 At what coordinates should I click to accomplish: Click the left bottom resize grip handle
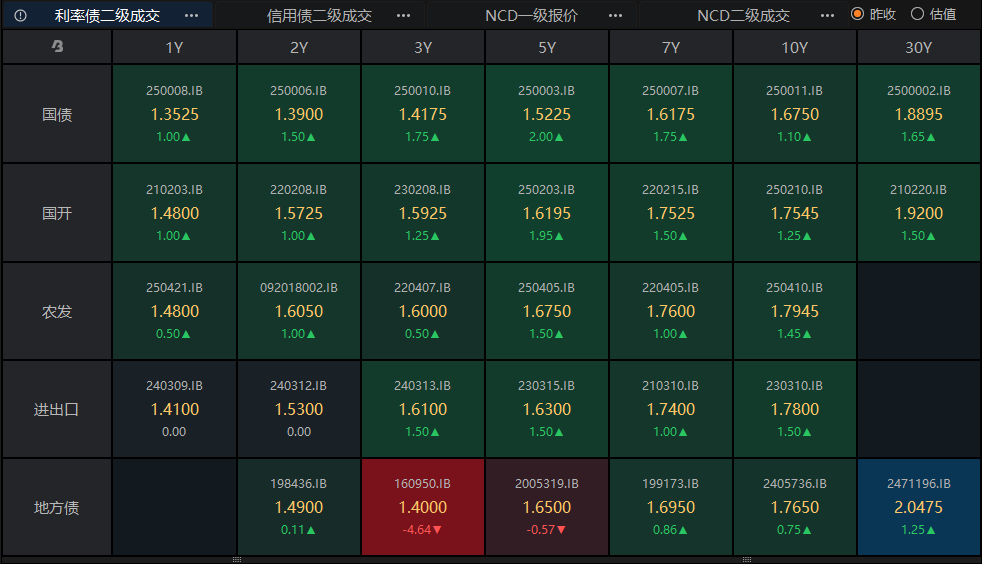(237, 560)
